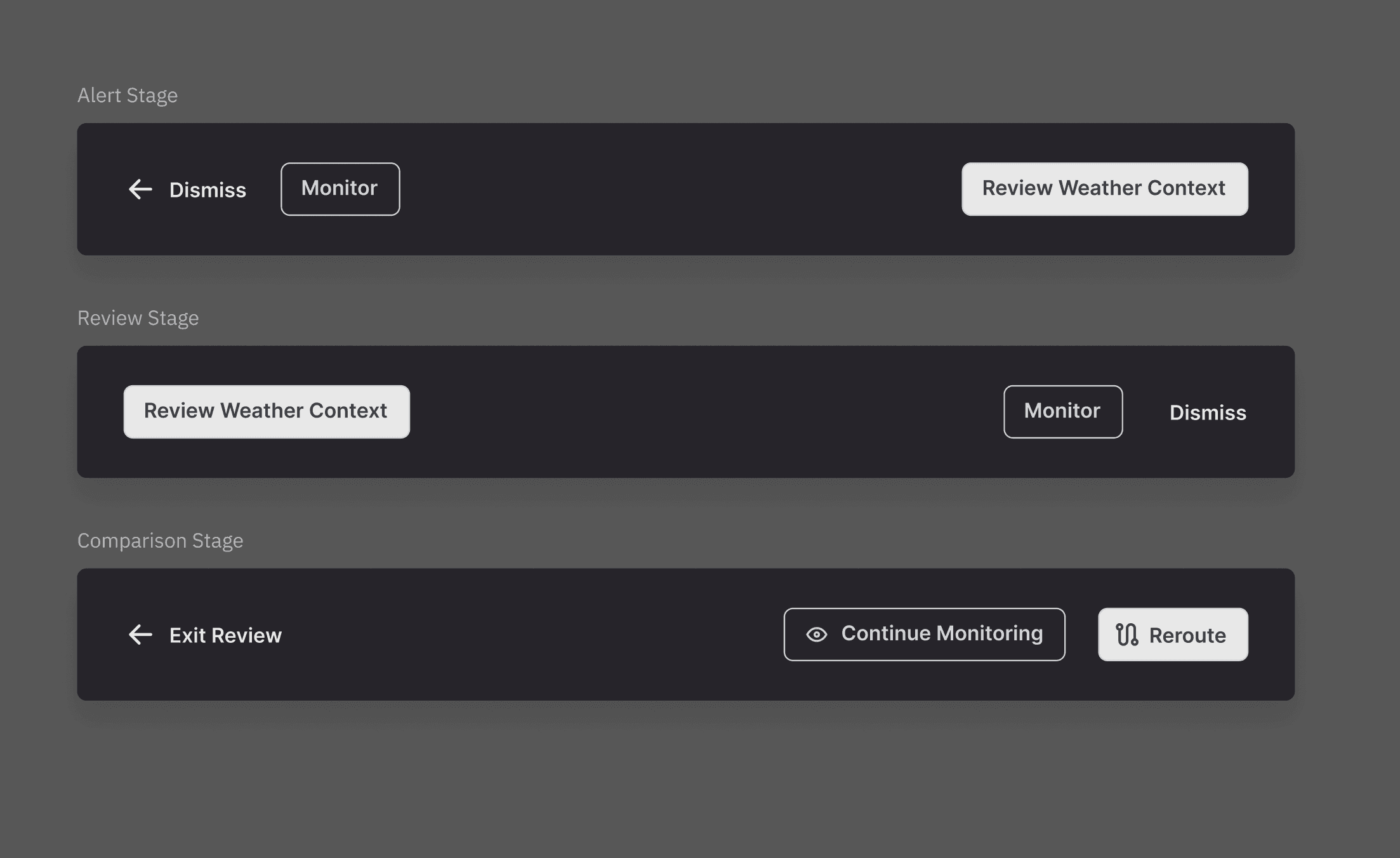Click blank canvas below Comparison Stage bar
1400x858 pixels.
tap(685, 781)
